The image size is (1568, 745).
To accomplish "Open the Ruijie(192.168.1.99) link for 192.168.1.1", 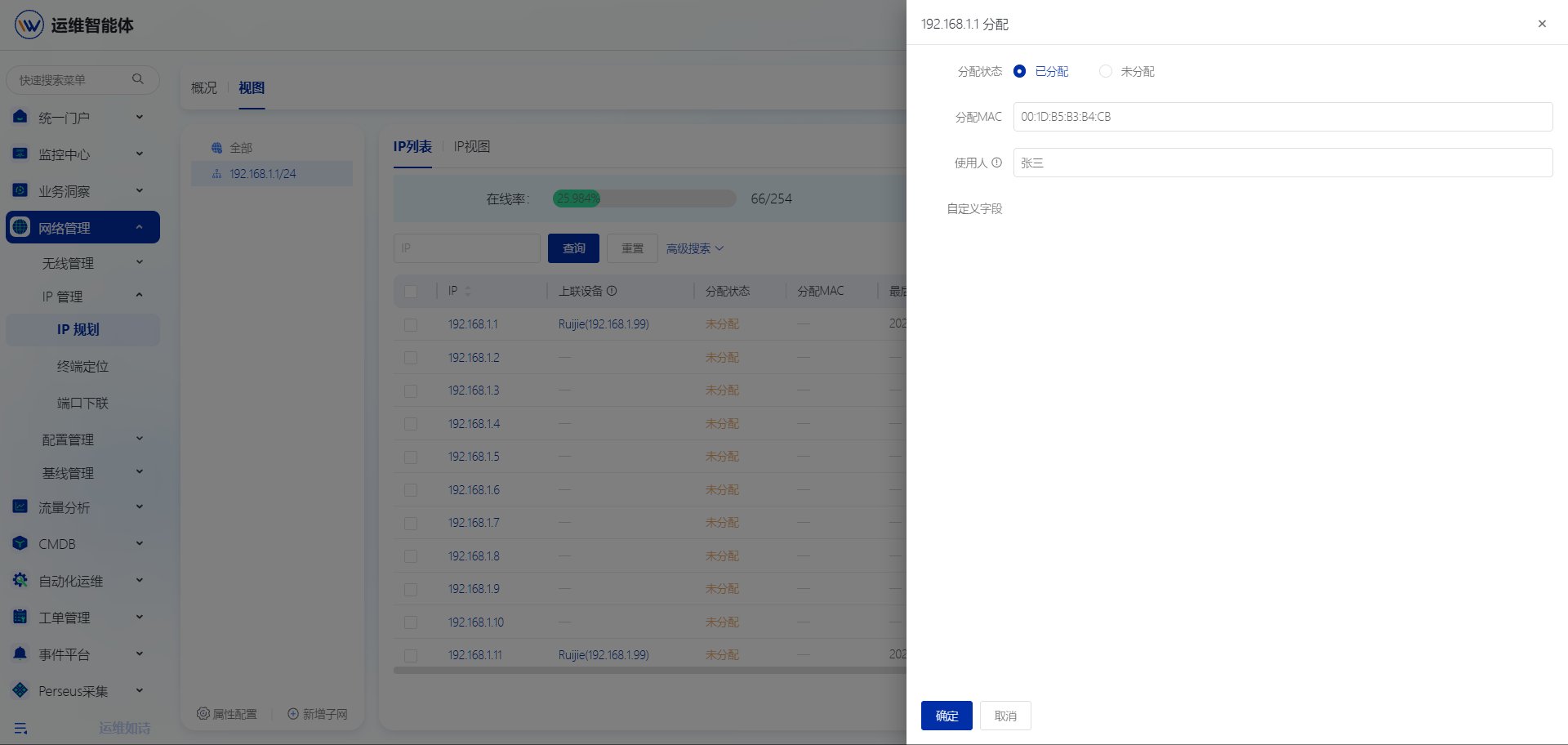I will click(604, 324).
